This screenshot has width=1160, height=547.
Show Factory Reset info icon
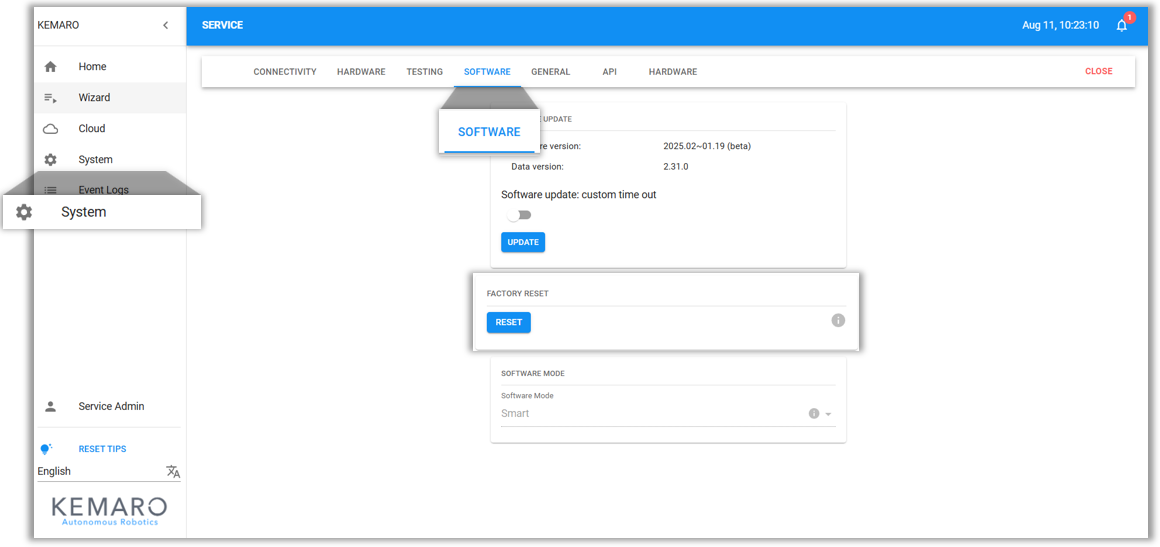837,321
